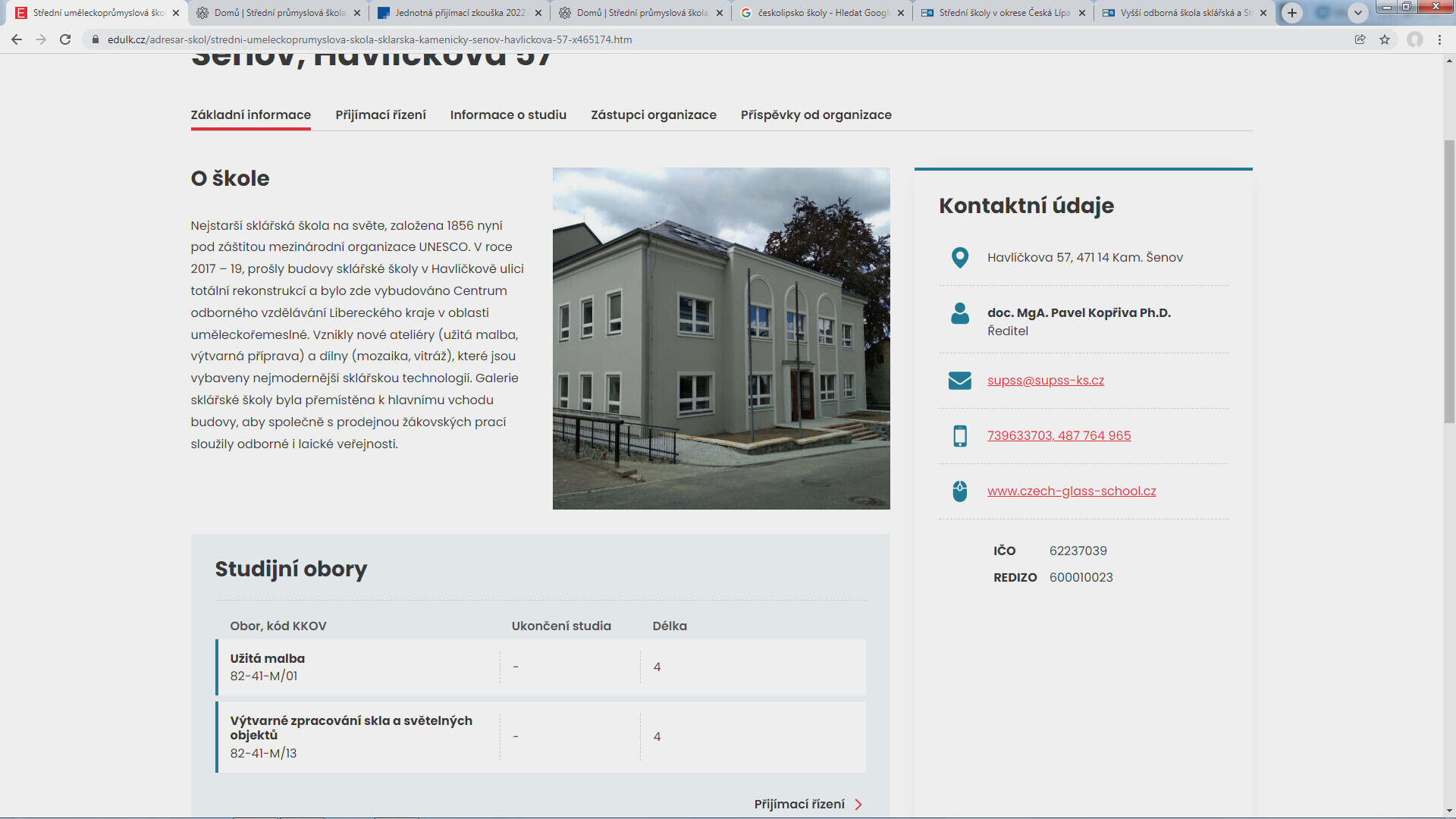Click the code 82-41-M/13
Image resolution: width=1456 pixels, height=819 pixels.
point(264,754)
